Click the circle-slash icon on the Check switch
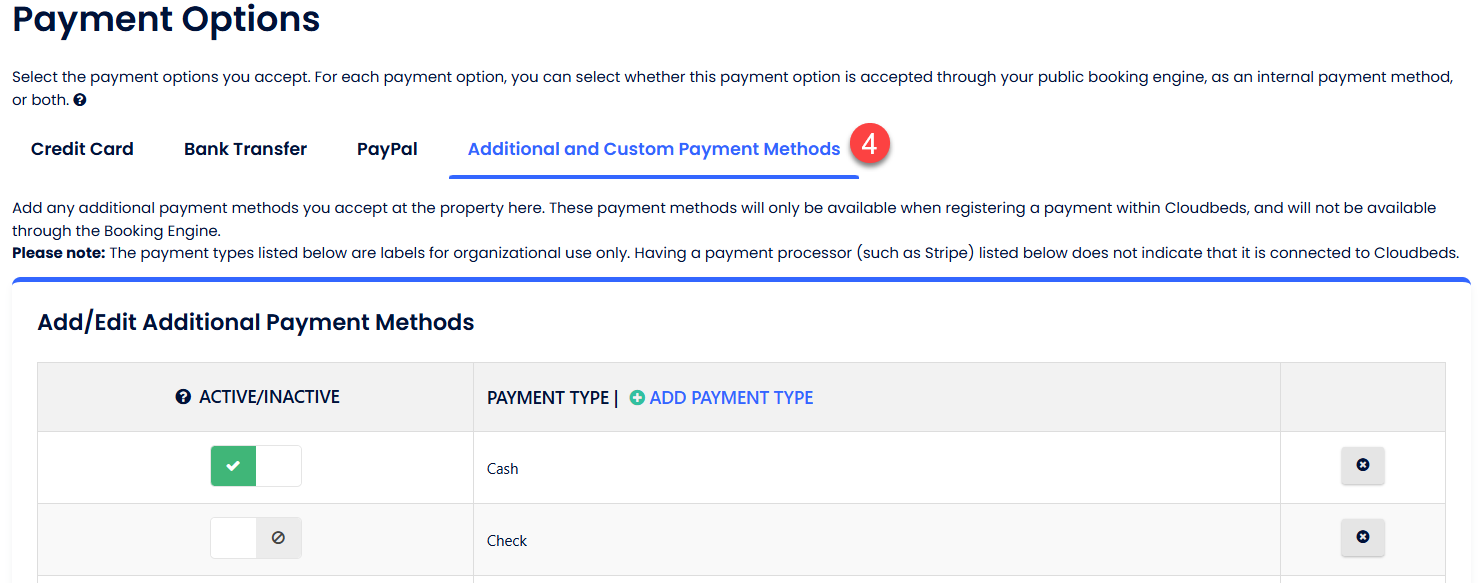Image resolution: width=1483 pixels, height=583 pixels. tap(278, 538)
